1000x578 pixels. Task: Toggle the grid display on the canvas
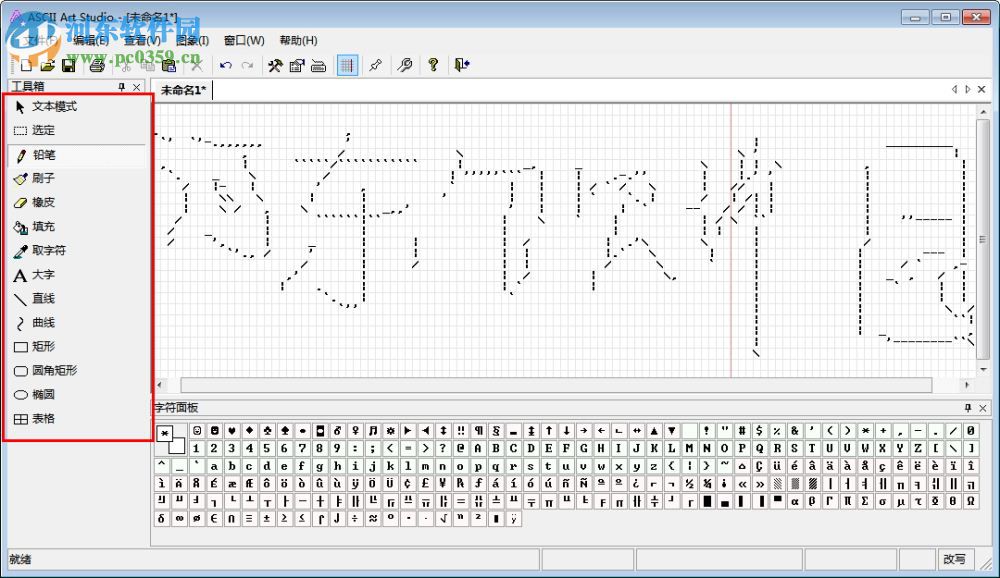tap(346, 65)
